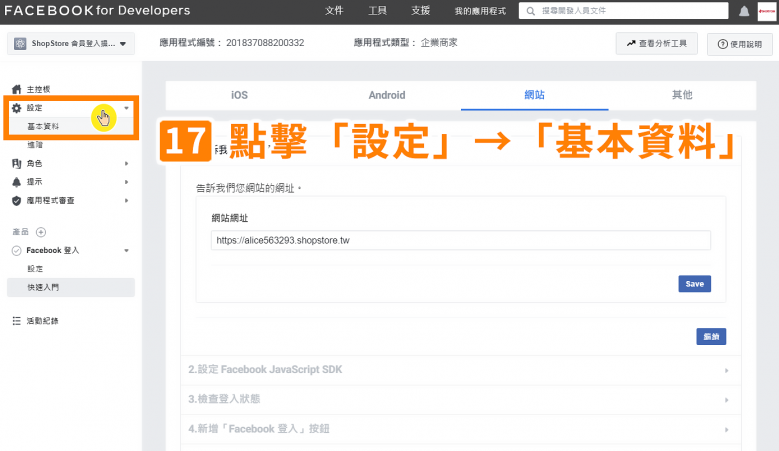779x451 pixels.
Task: Click inside the 網站網址 URL field
Action: (461, 240)
